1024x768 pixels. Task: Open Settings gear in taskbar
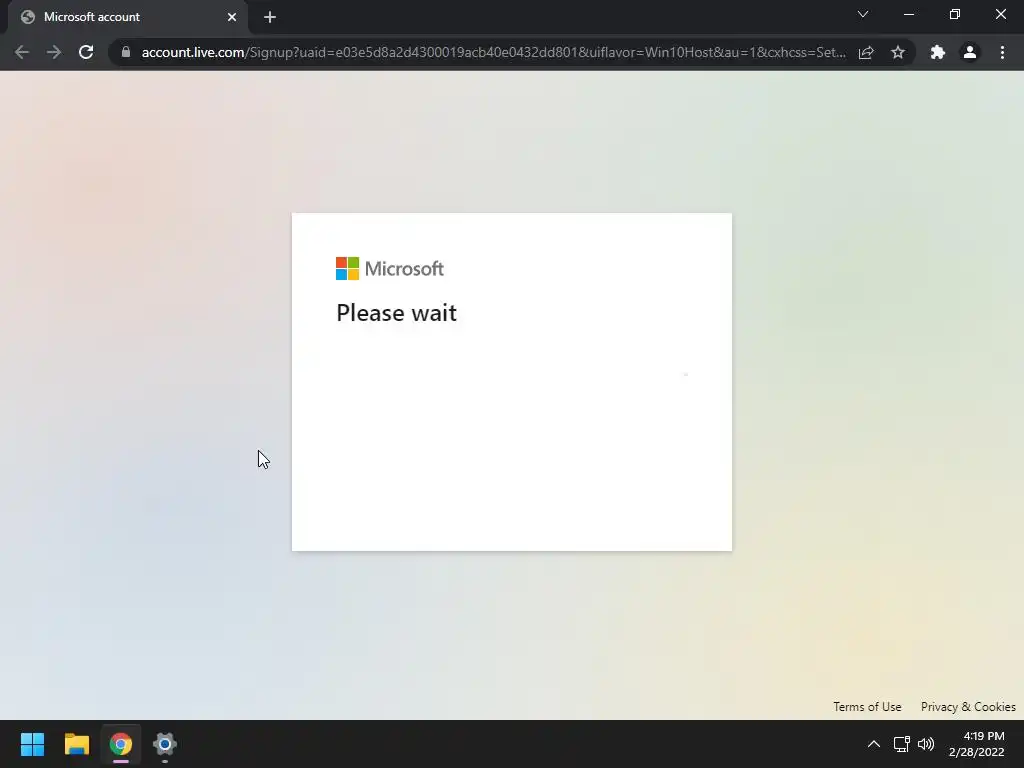pyautogui.click(x=165, y=744)
